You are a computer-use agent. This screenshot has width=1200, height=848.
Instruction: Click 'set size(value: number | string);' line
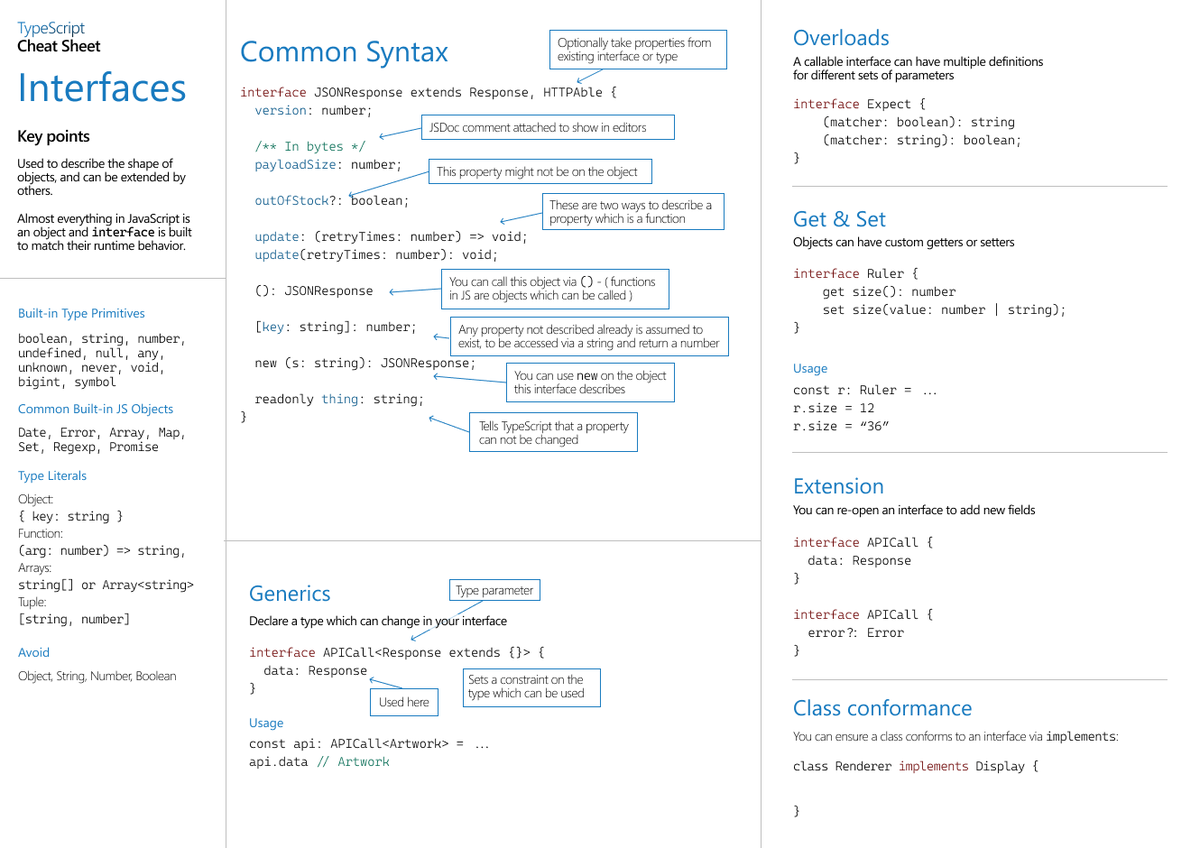944,310
